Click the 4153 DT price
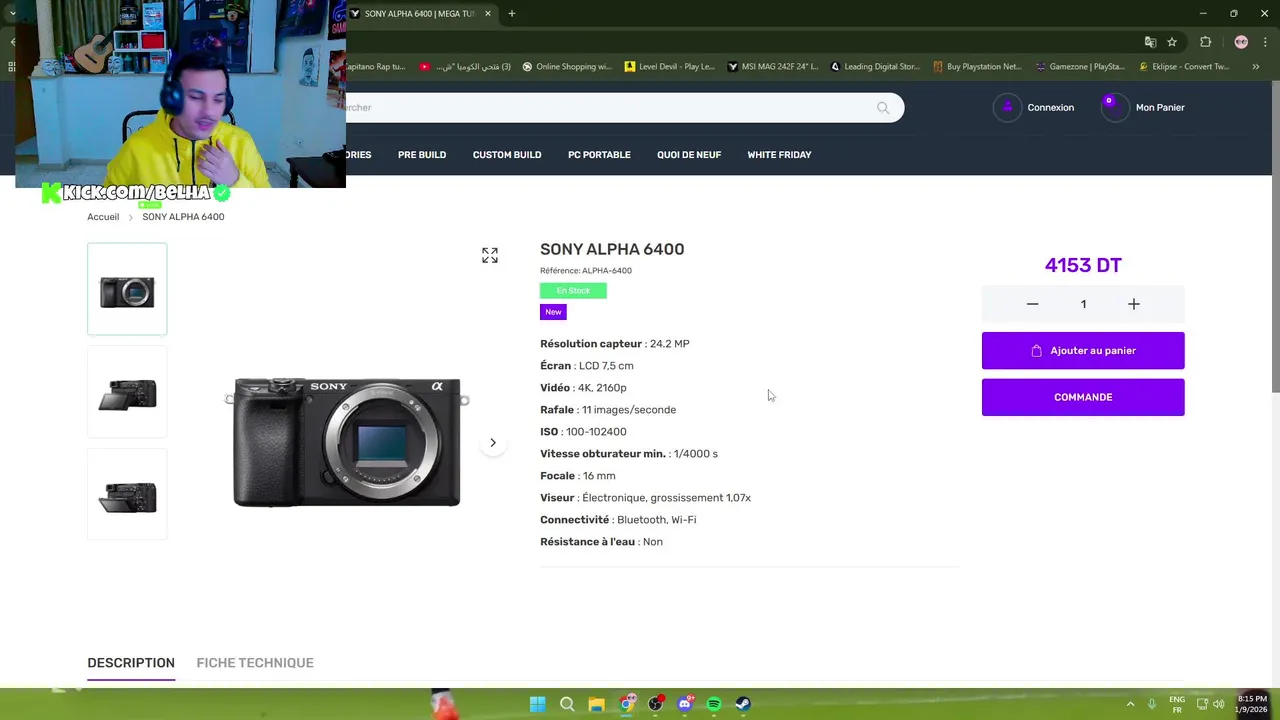The width and height of the screenshot is (1280, 720). point(1083,265)
